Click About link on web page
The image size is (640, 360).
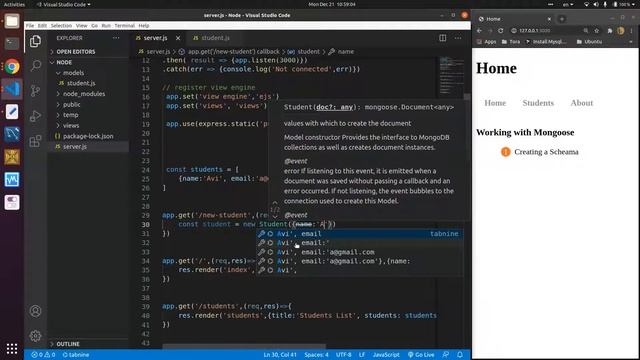point(582,103)
